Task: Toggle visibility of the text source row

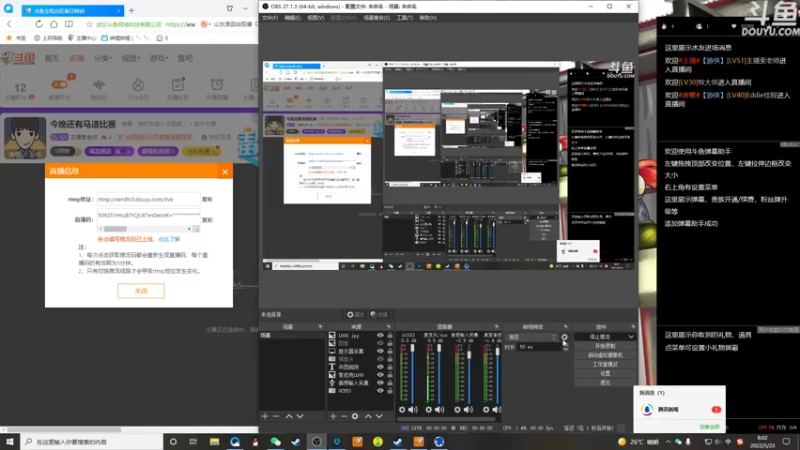Action: point(380,367)
